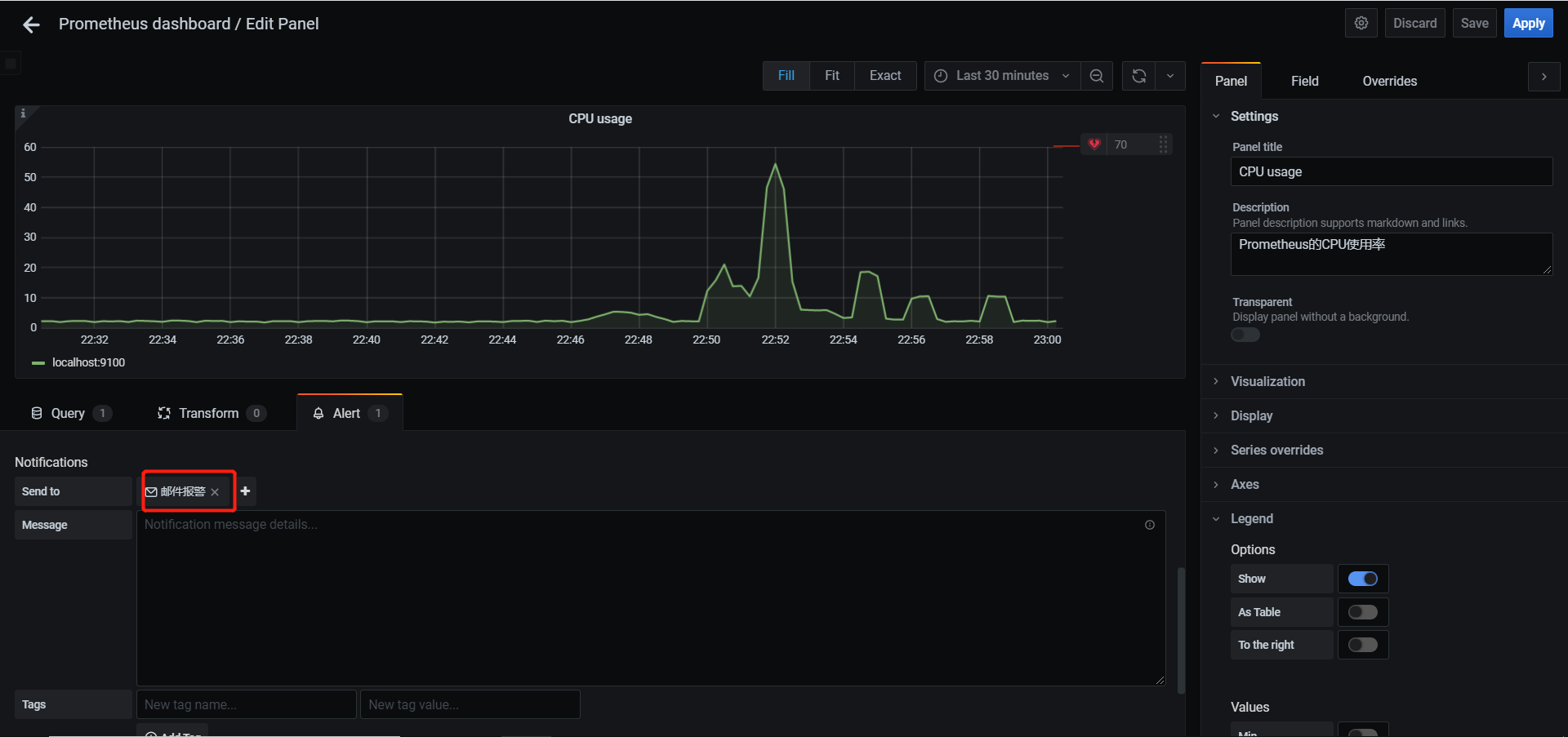
Task: Remove the 邮件报警 notification channel
Action: click(215, 492)
